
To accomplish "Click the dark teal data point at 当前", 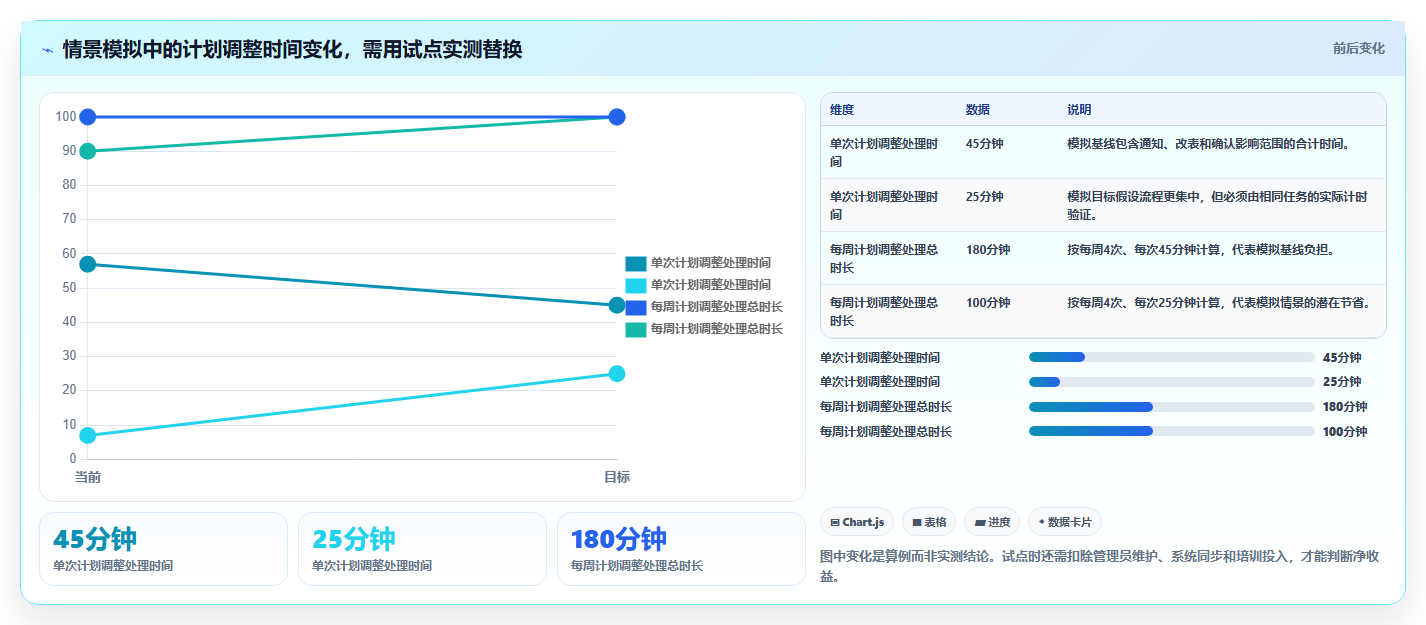I will [x=88, y=264].
